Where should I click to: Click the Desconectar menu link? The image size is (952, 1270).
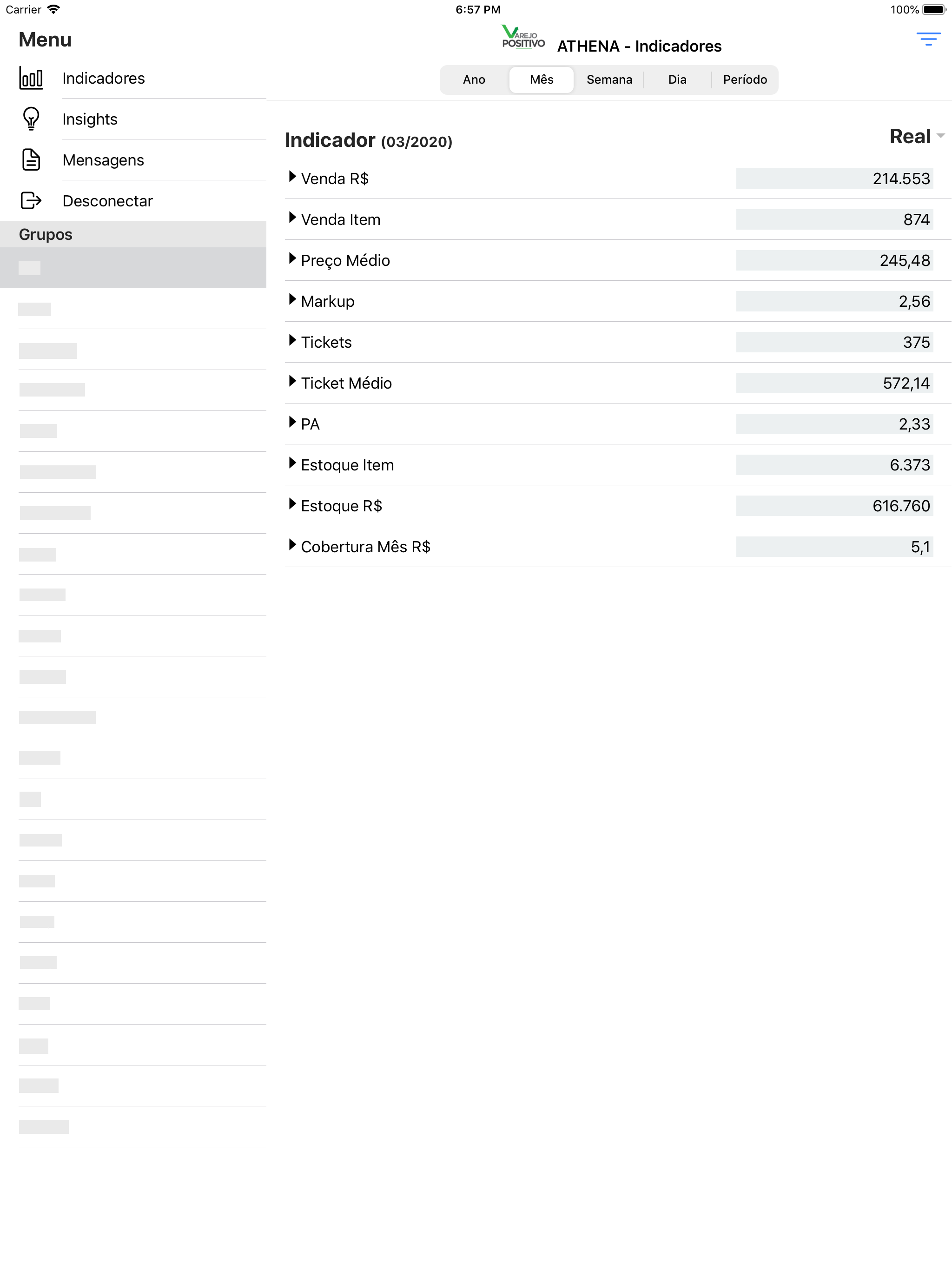click(107, 201)
